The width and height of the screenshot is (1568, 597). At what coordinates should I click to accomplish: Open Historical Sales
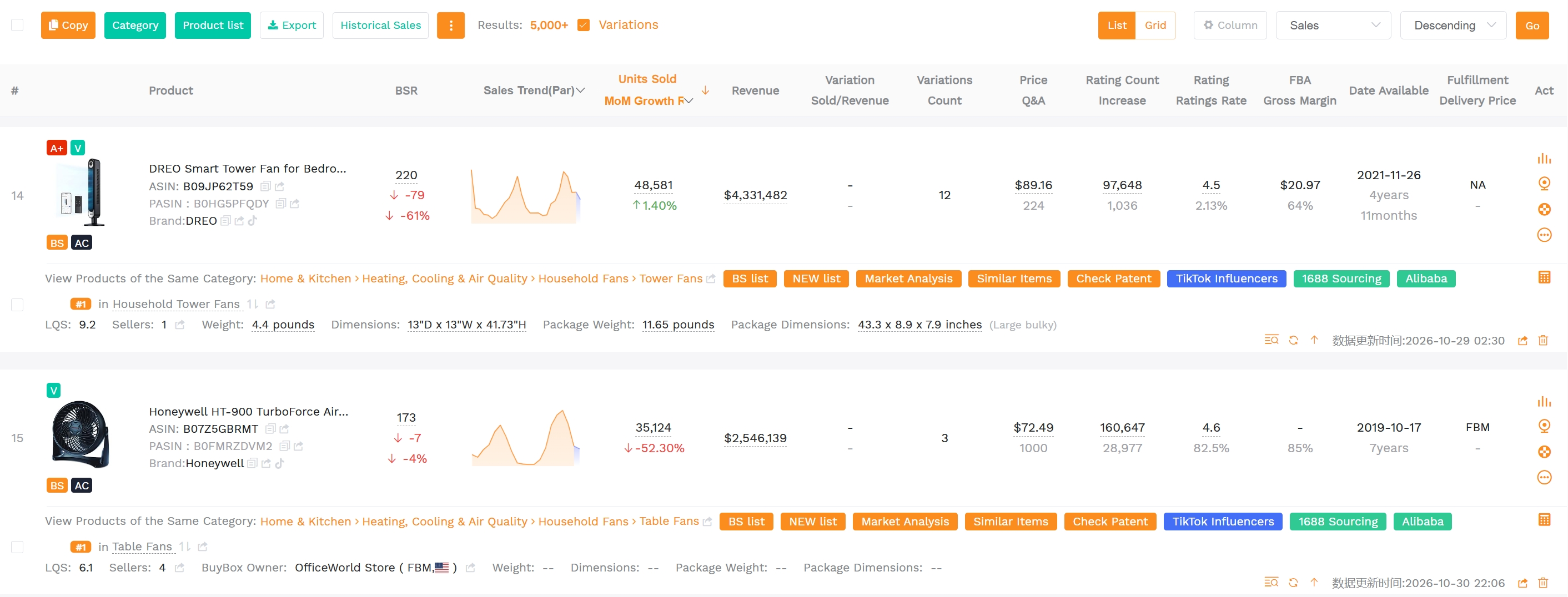[380, 26]
